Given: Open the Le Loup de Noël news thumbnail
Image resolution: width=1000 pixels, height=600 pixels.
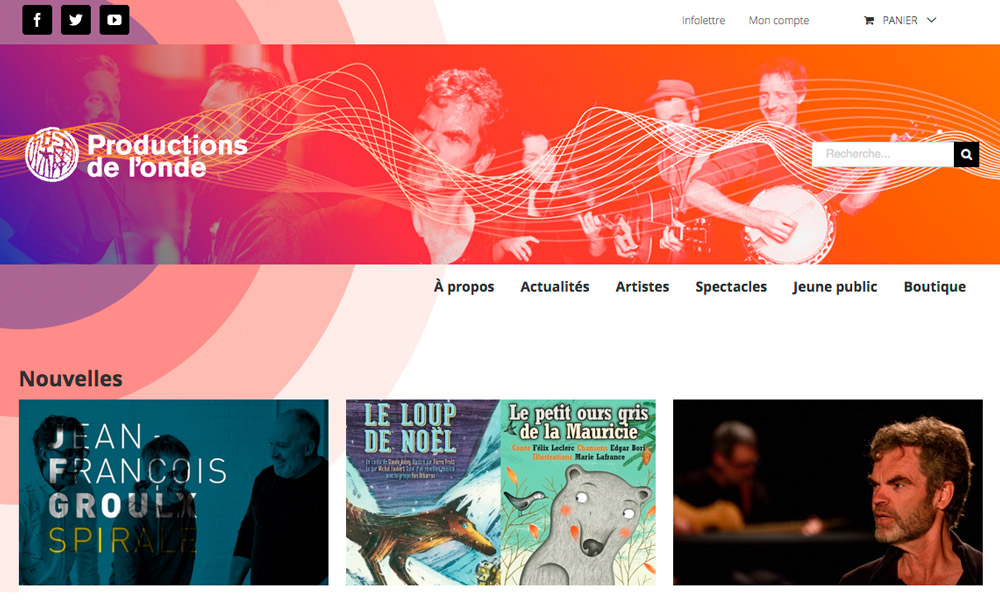Looking at the screenshot, I should [x=501, y=492].
